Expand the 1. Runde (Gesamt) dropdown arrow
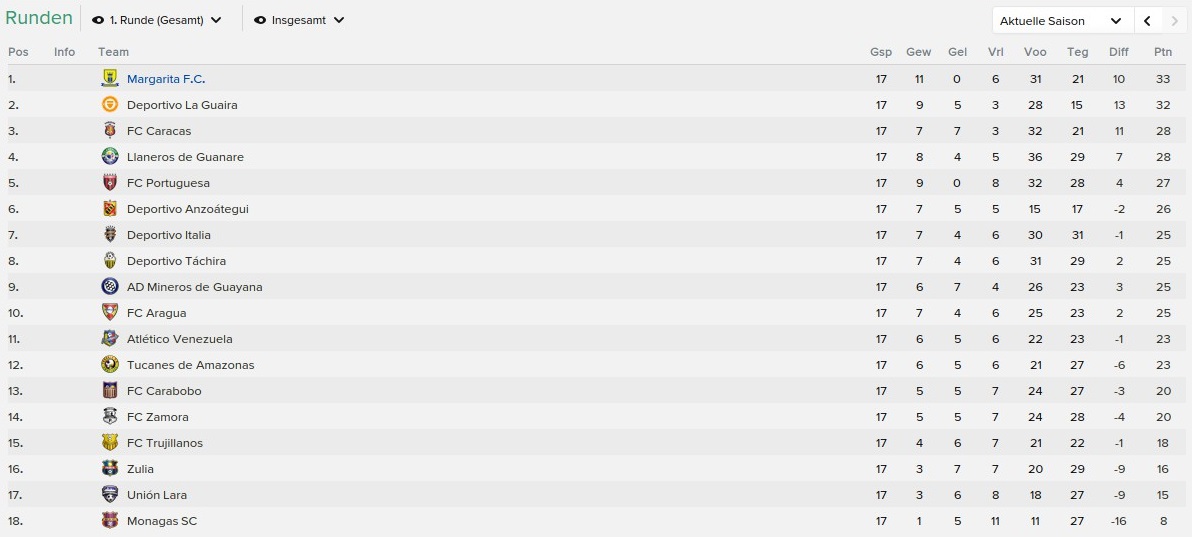The width and height of the screenshot is (1192, 537). (216, 21)
